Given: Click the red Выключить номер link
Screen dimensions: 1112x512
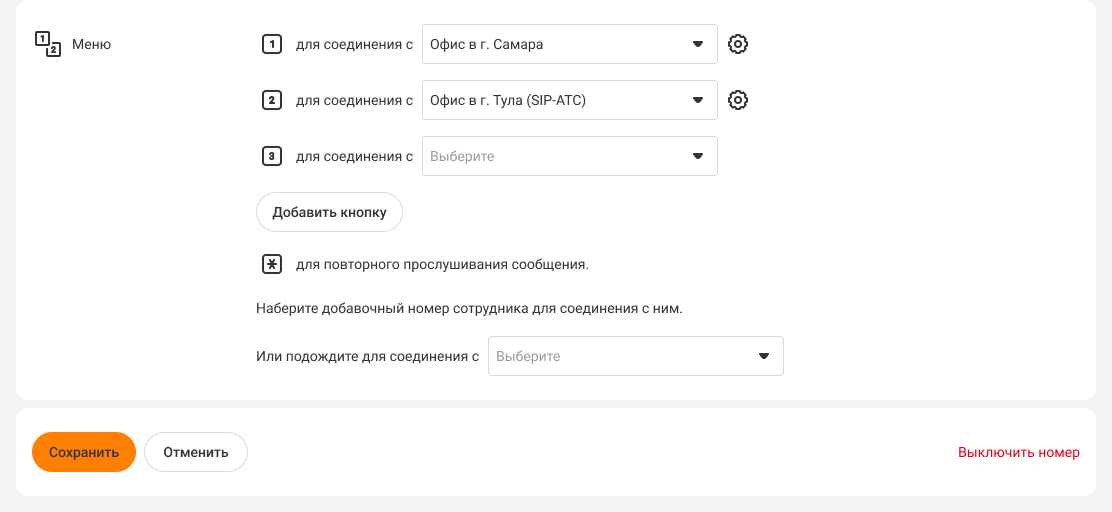Looking at the screenshot, I should [1018, 452].
